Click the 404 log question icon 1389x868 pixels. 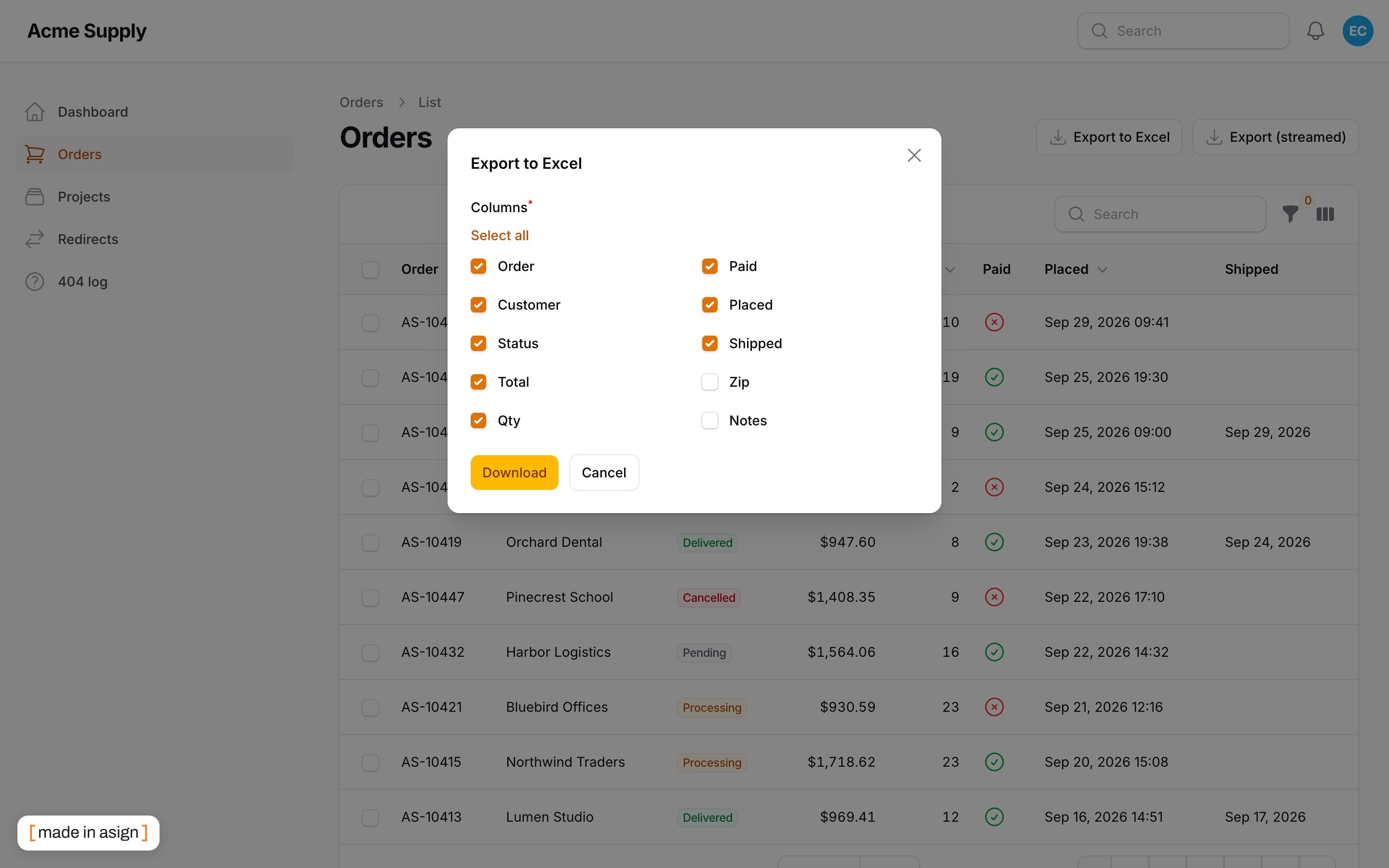(34, 282)
